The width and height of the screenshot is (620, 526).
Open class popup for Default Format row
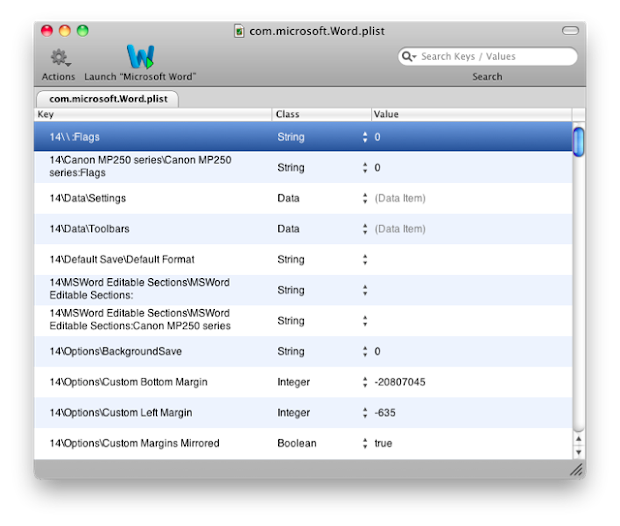365,259
